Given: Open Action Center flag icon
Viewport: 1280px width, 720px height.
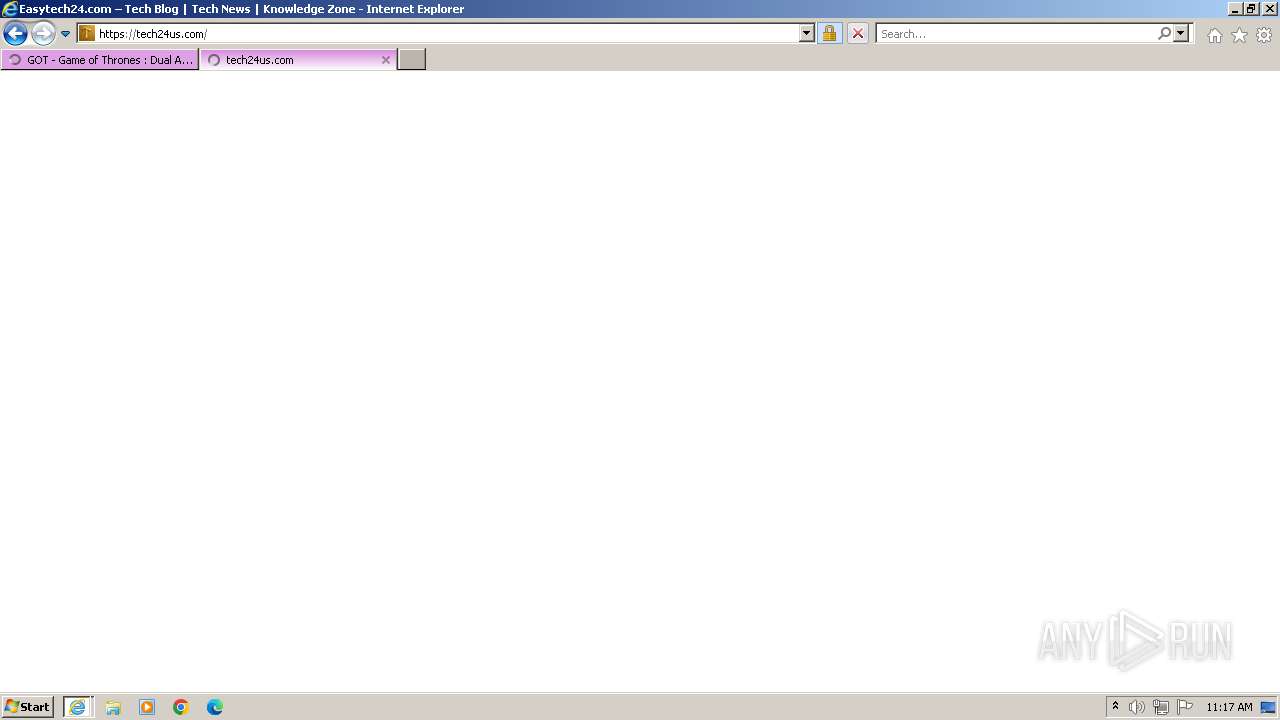Looking at the screenshot, I should [1185, 707].
